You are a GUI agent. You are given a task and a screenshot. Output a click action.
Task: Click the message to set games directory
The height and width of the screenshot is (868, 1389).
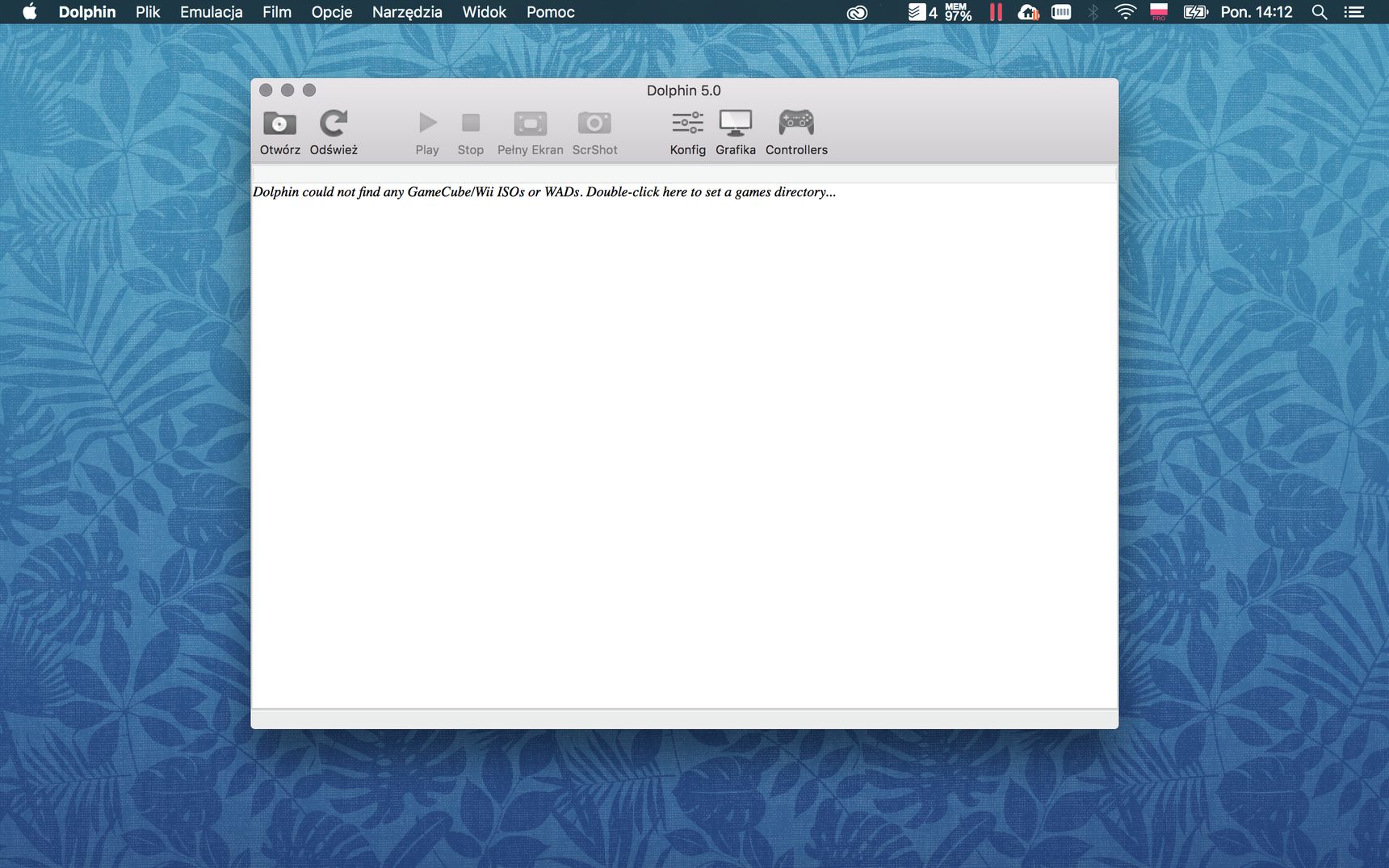tap(544, 192)
